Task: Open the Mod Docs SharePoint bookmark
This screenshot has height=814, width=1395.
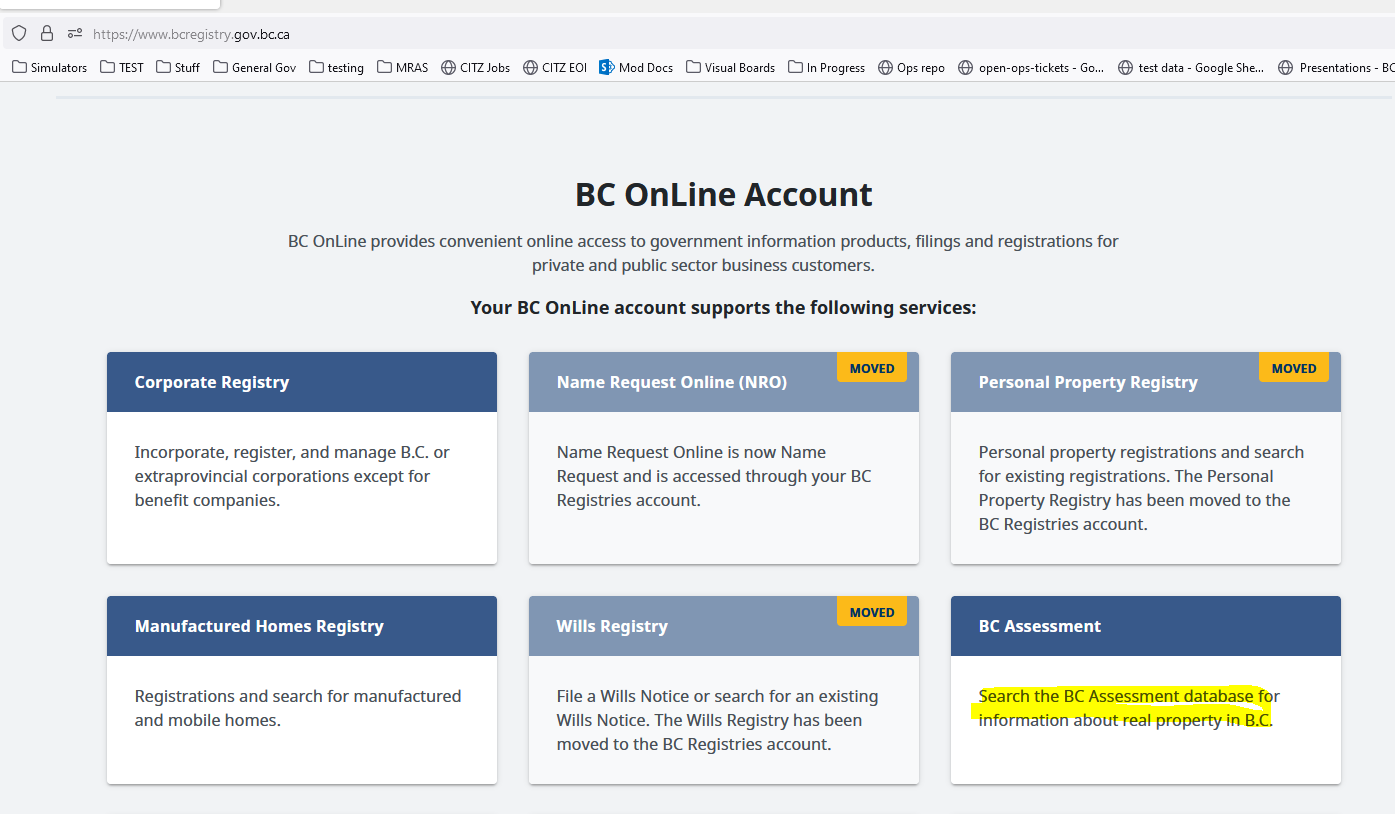Action: point(636,68)
